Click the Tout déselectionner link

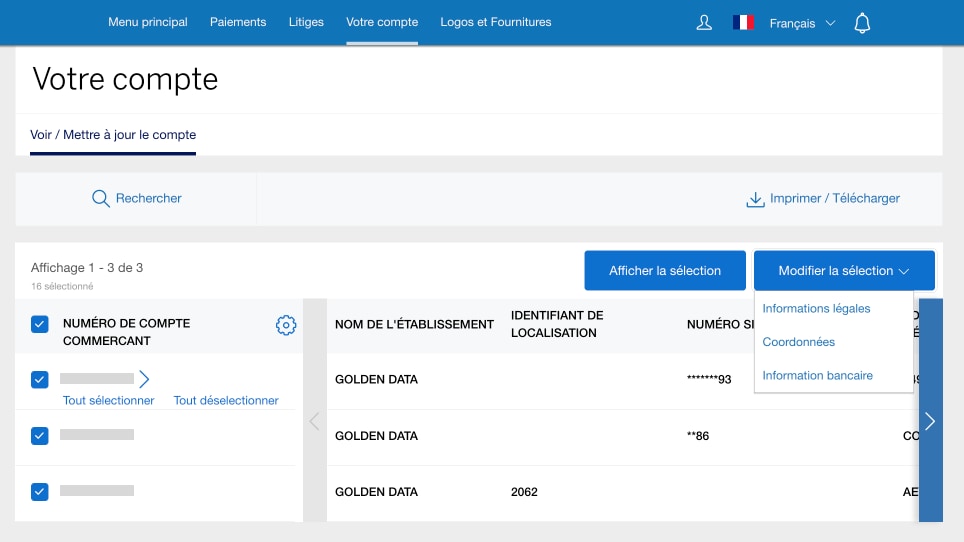click(226, 401)
